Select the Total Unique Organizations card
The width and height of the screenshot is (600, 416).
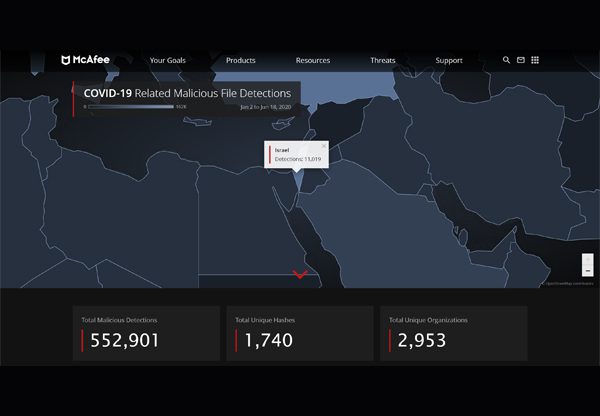click(452, 333)
